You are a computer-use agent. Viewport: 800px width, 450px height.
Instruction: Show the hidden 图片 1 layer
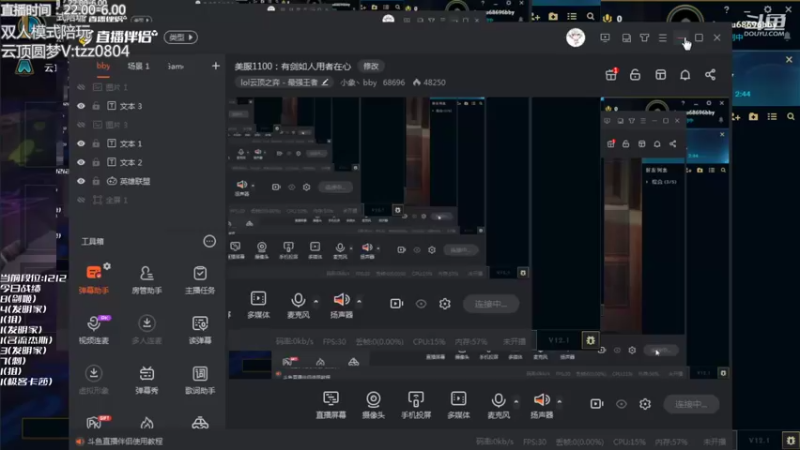(81, 87)
